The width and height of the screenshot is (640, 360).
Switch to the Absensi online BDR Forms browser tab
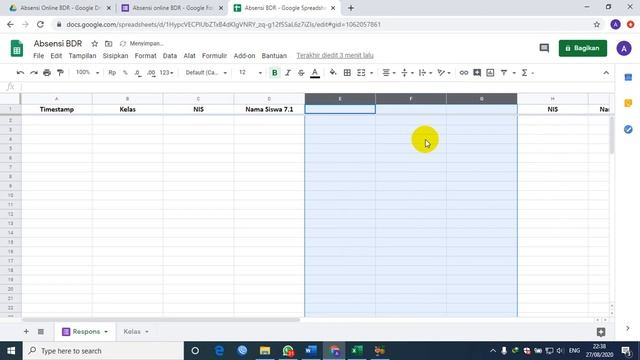point(172,8)
